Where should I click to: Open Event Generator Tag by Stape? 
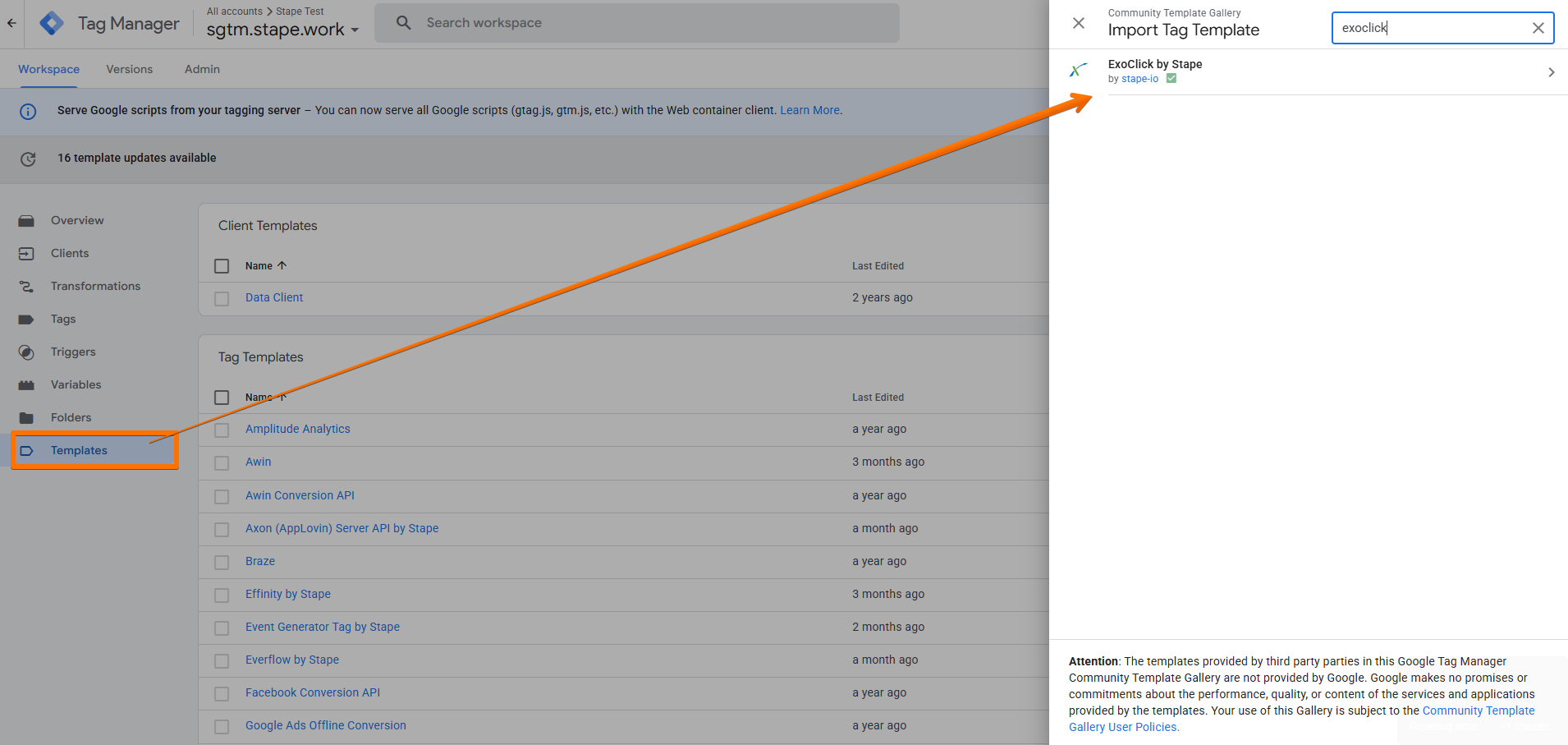click(x=323, y=627)
